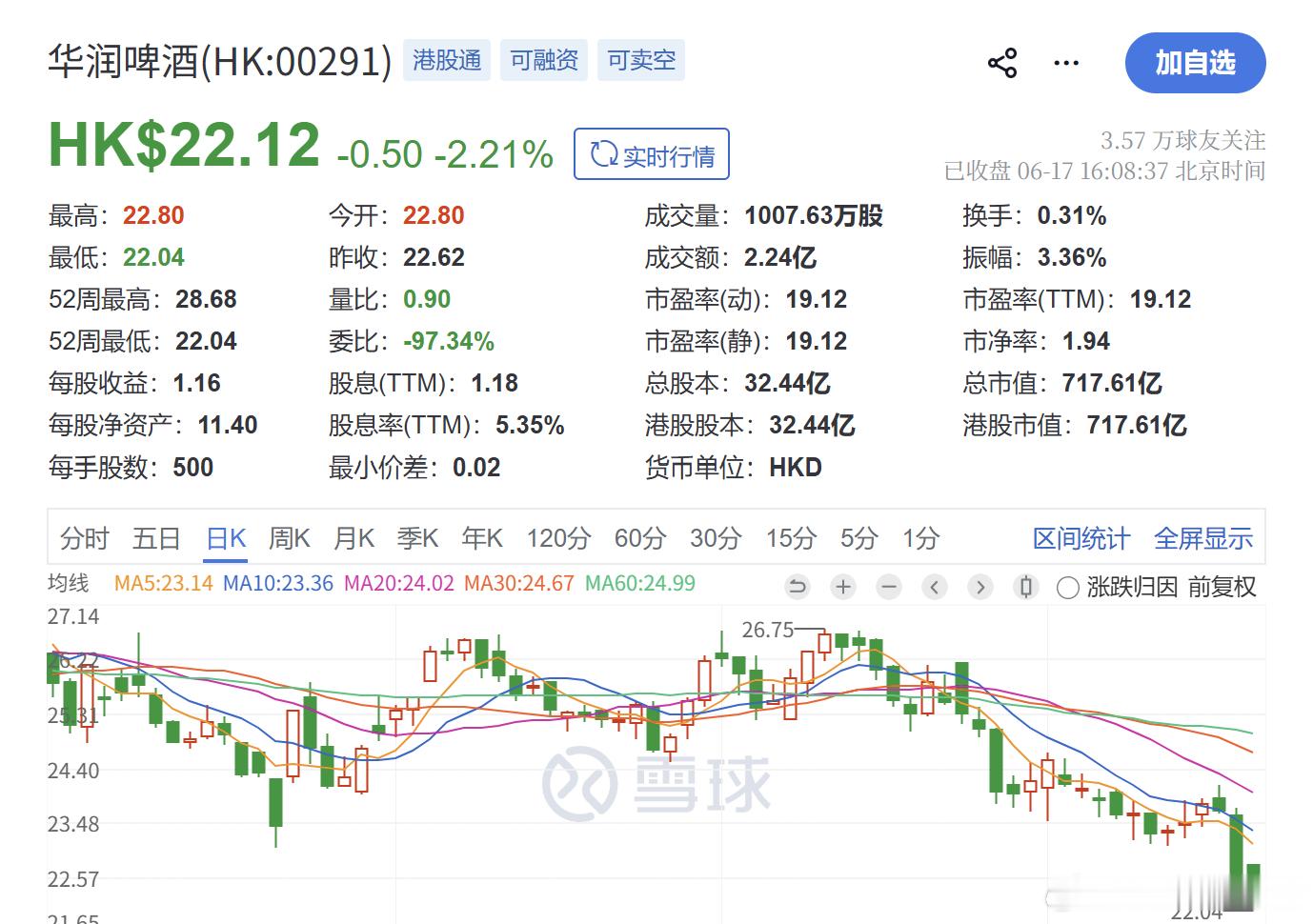Click the MA5:23.14 indicator label

point(163,583)
